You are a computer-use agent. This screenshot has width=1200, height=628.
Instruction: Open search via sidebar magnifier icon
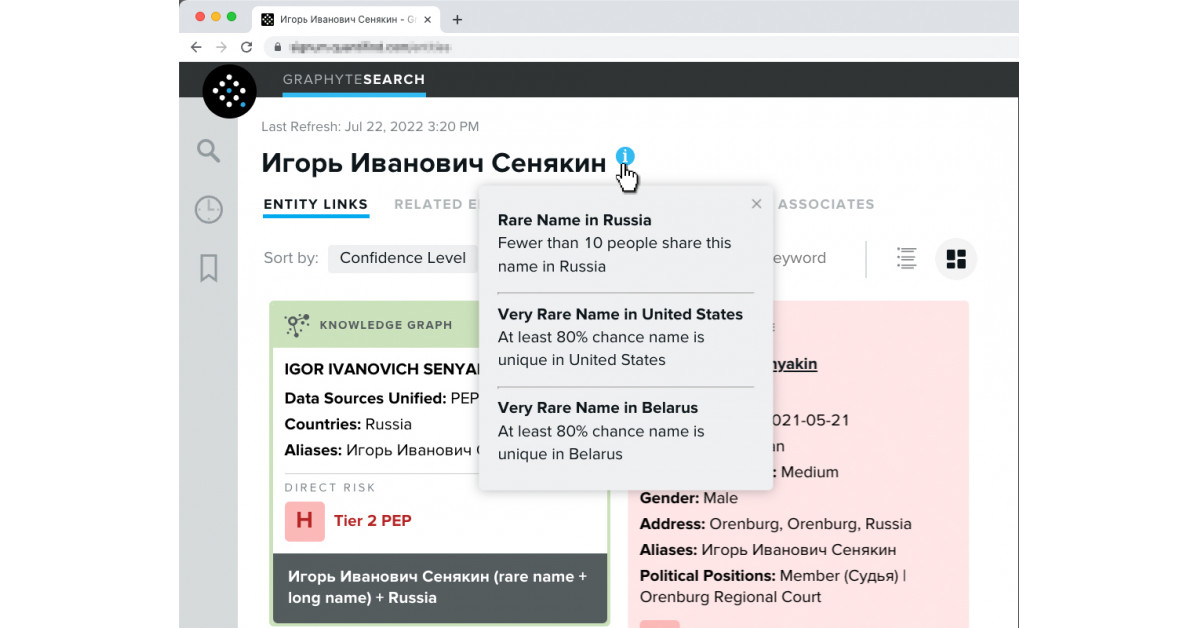(208, 151)
